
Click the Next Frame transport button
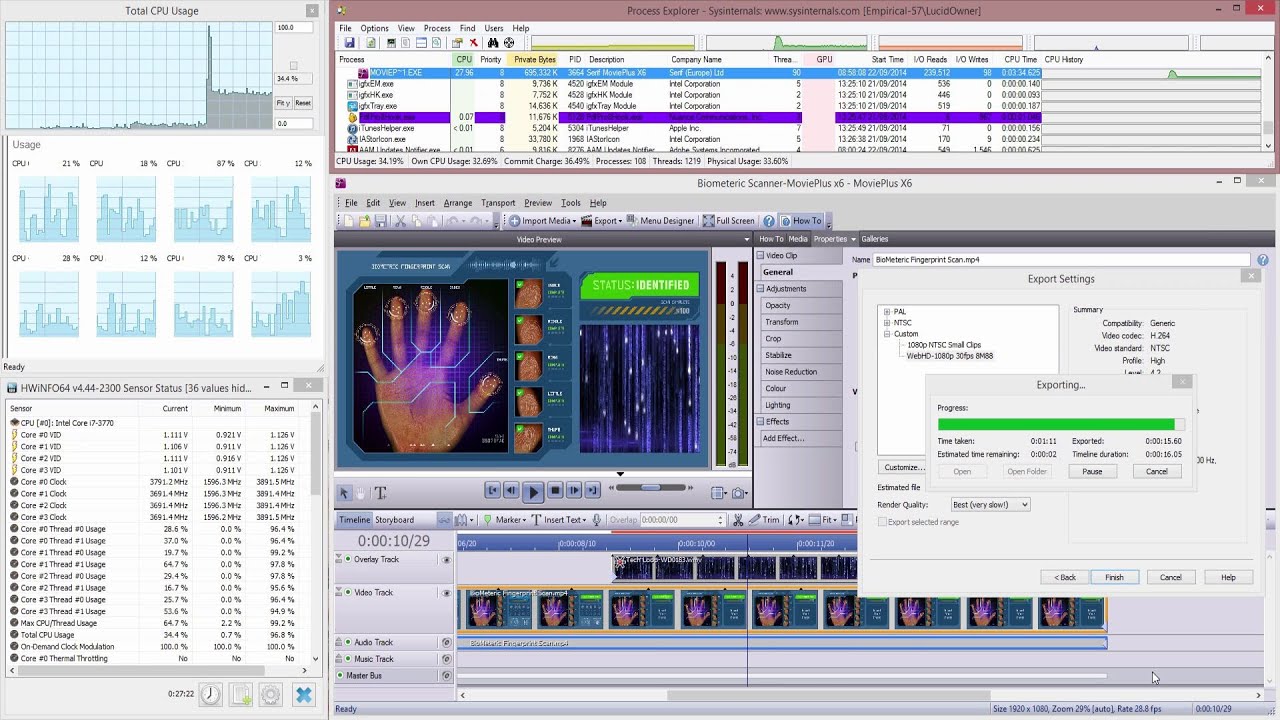(x=574, y=490)
